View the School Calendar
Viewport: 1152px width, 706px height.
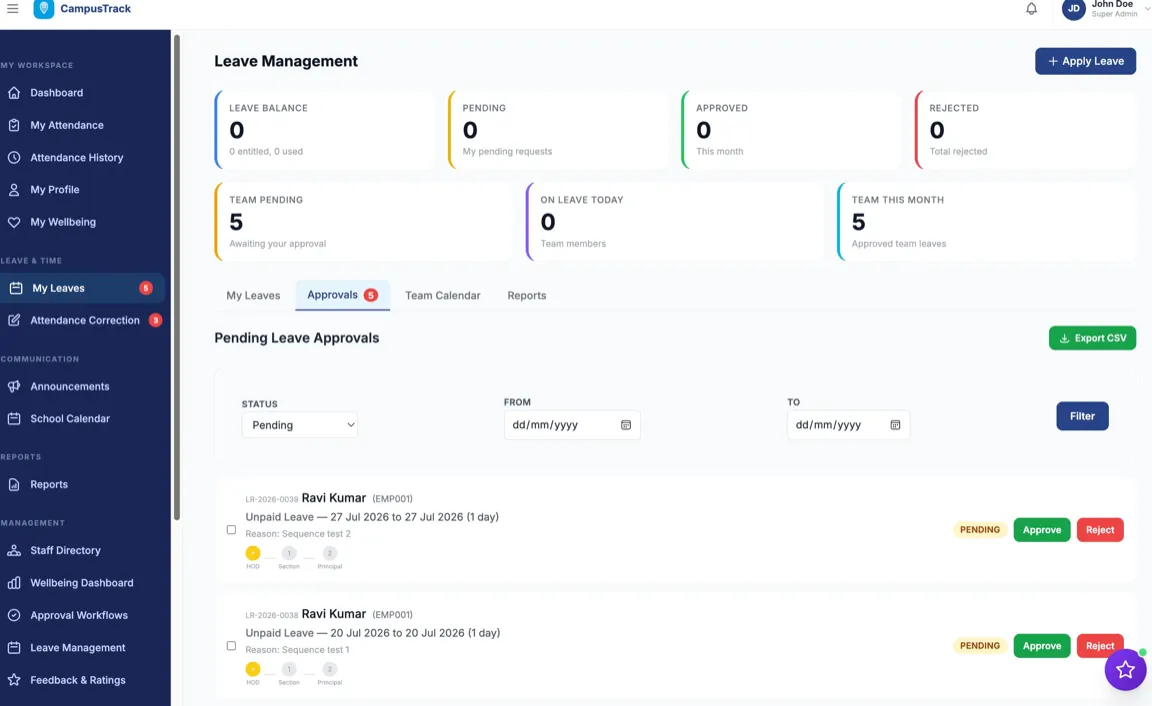(70, 418)
